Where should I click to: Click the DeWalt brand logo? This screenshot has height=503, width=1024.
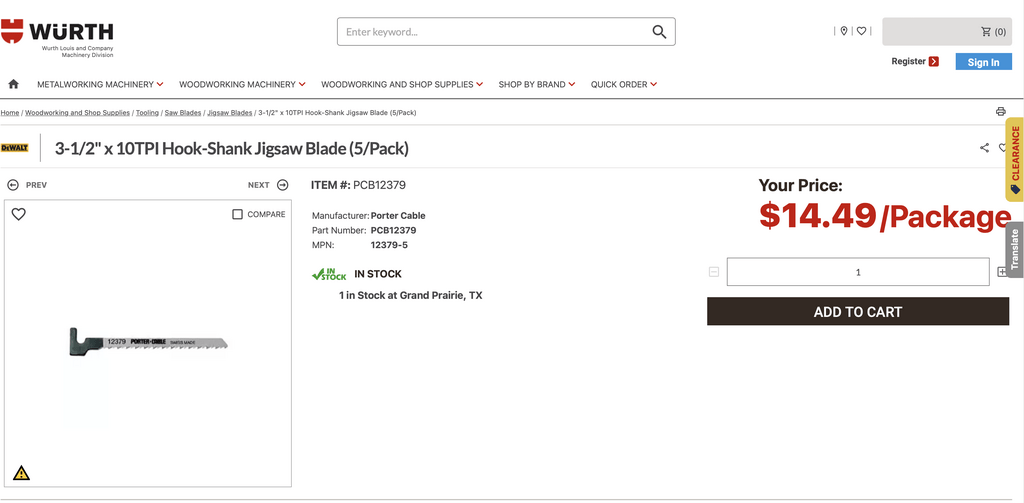click(x=15, y=148)
